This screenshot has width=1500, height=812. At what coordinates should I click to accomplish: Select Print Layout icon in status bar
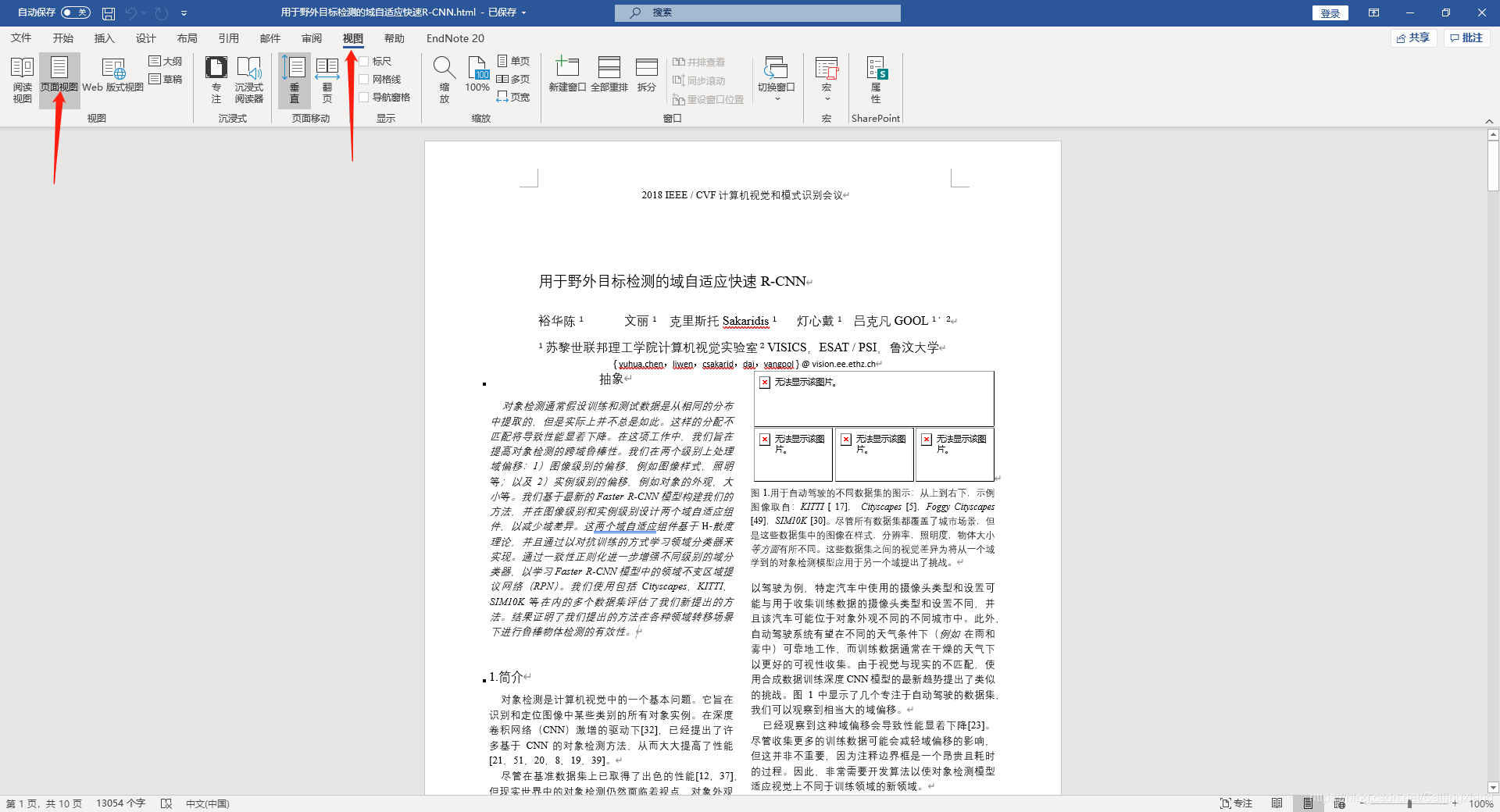(1308, 803)
